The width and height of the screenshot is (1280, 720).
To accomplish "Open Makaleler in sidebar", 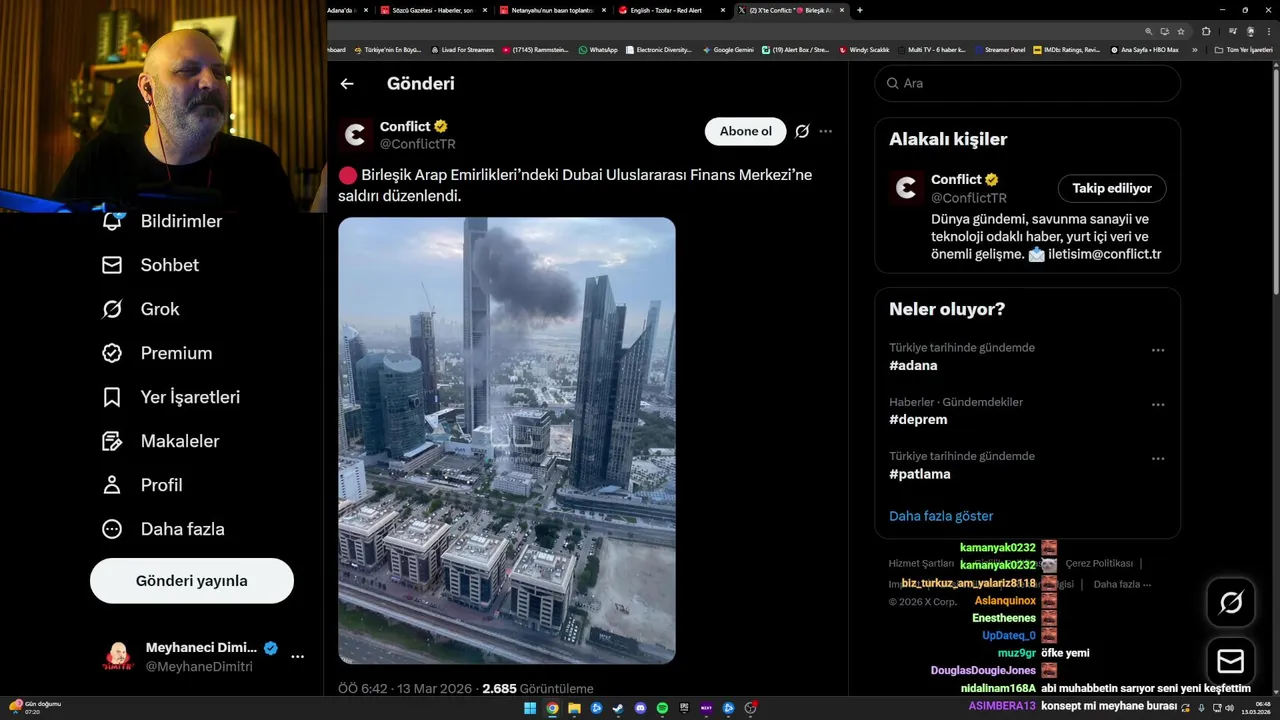I will [x=160, y=441].
